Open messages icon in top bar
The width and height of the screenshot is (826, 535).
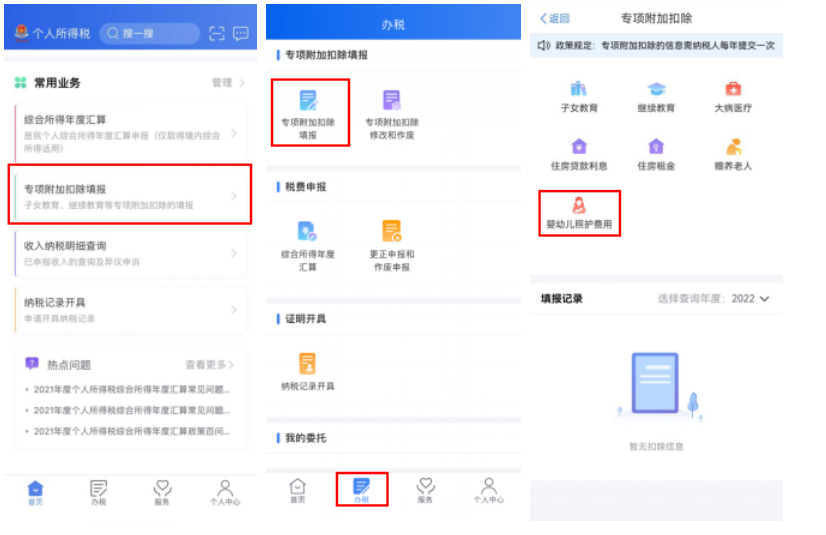pyautogui.click(x=241, y=34)
